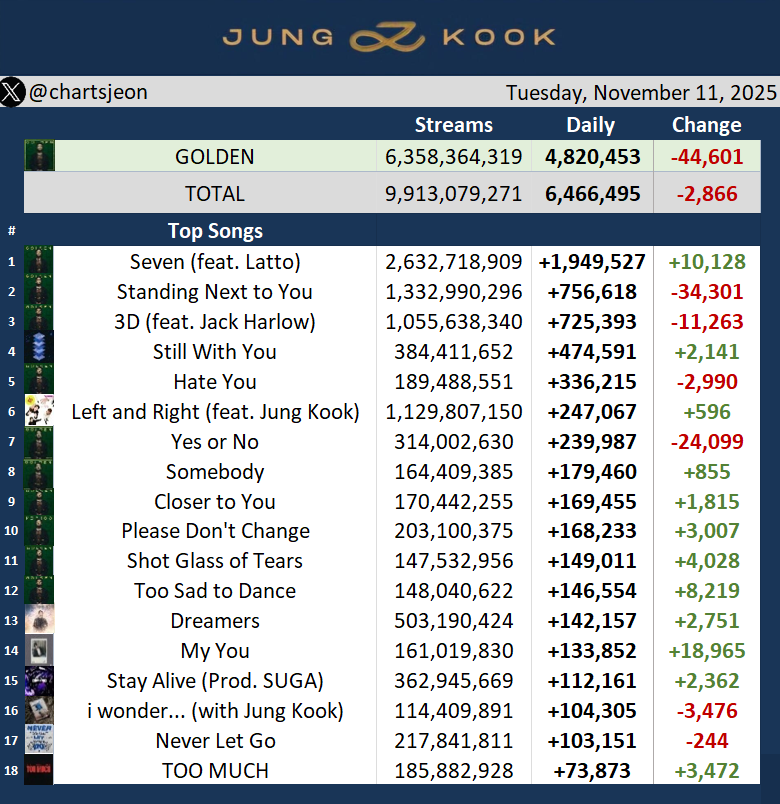
Task: Click song title Hate You
Action: coord(215,382)
